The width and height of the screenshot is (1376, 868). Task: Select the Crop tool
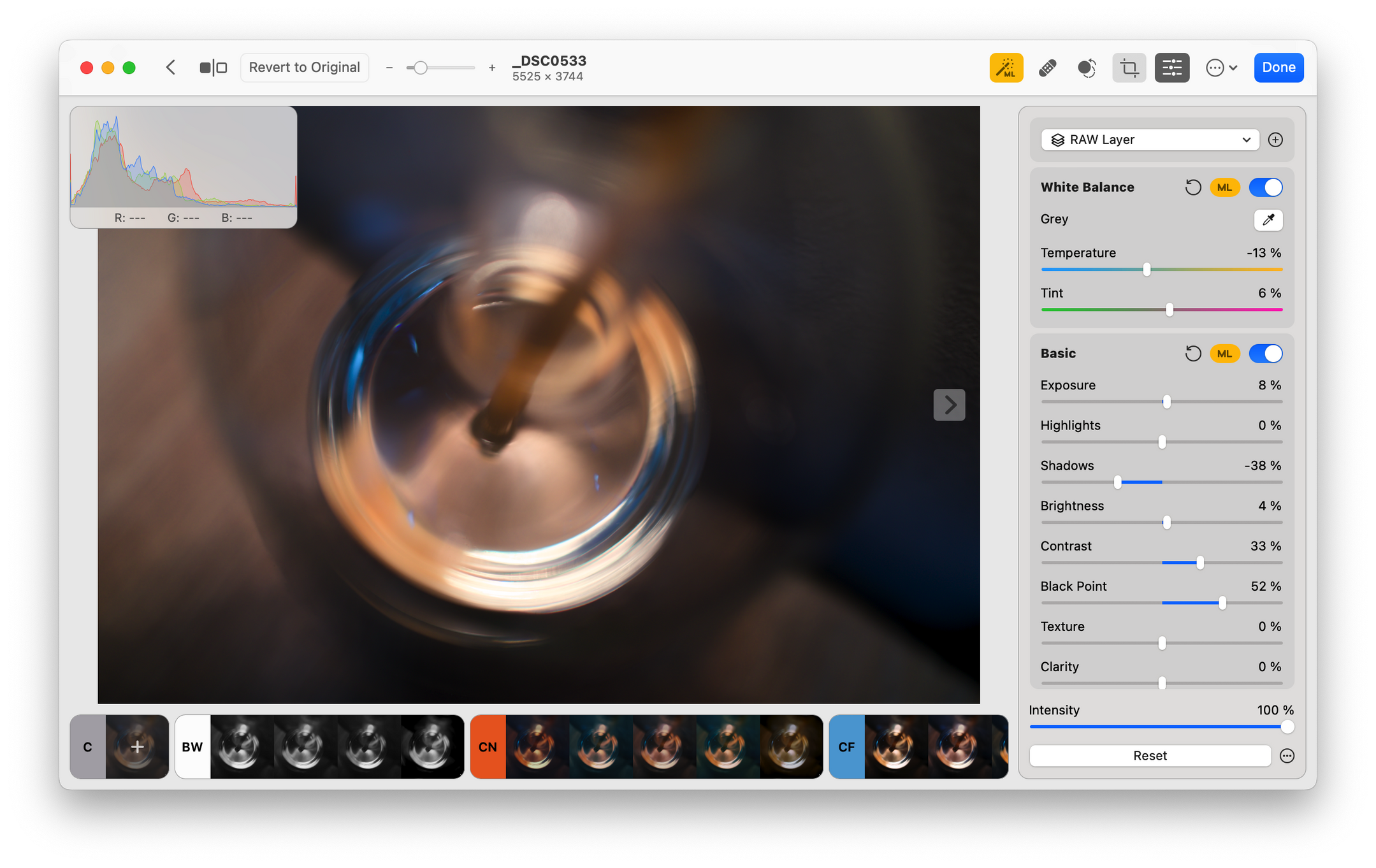(x=1129, y=68)
